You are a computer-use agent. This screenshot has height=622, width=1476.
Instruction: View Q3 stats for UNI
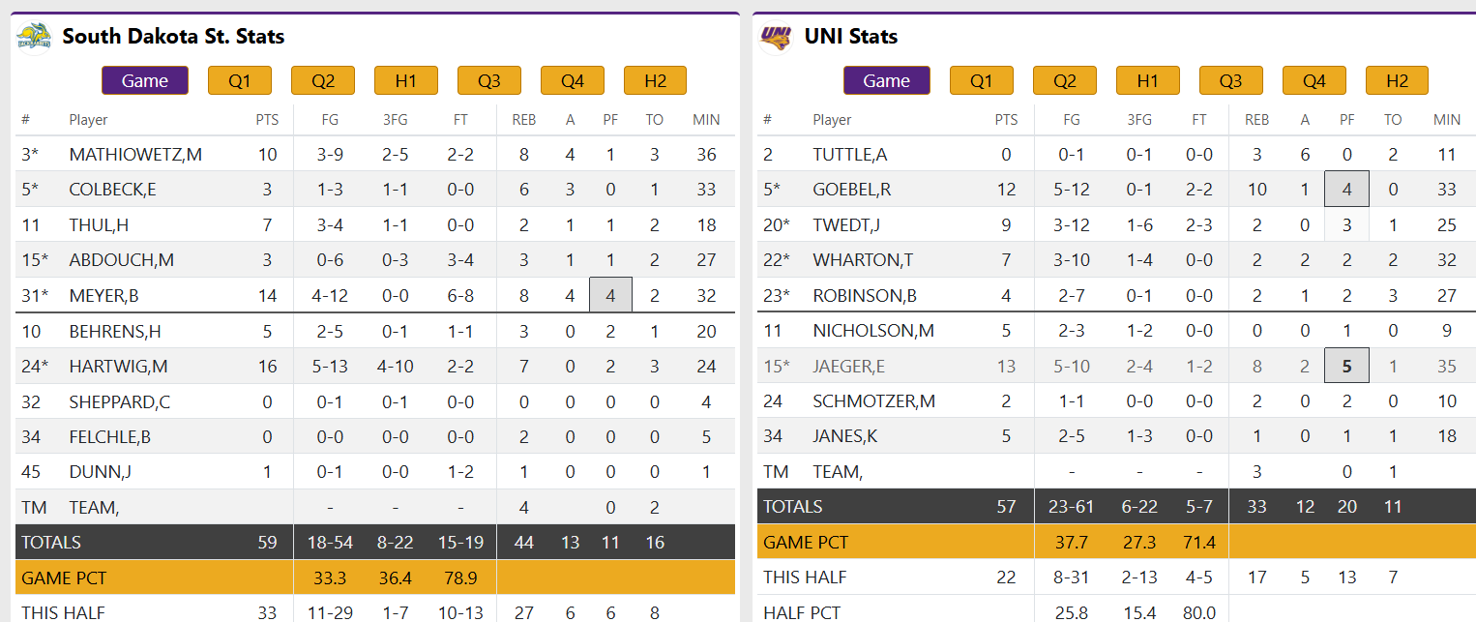point(1230,80)
